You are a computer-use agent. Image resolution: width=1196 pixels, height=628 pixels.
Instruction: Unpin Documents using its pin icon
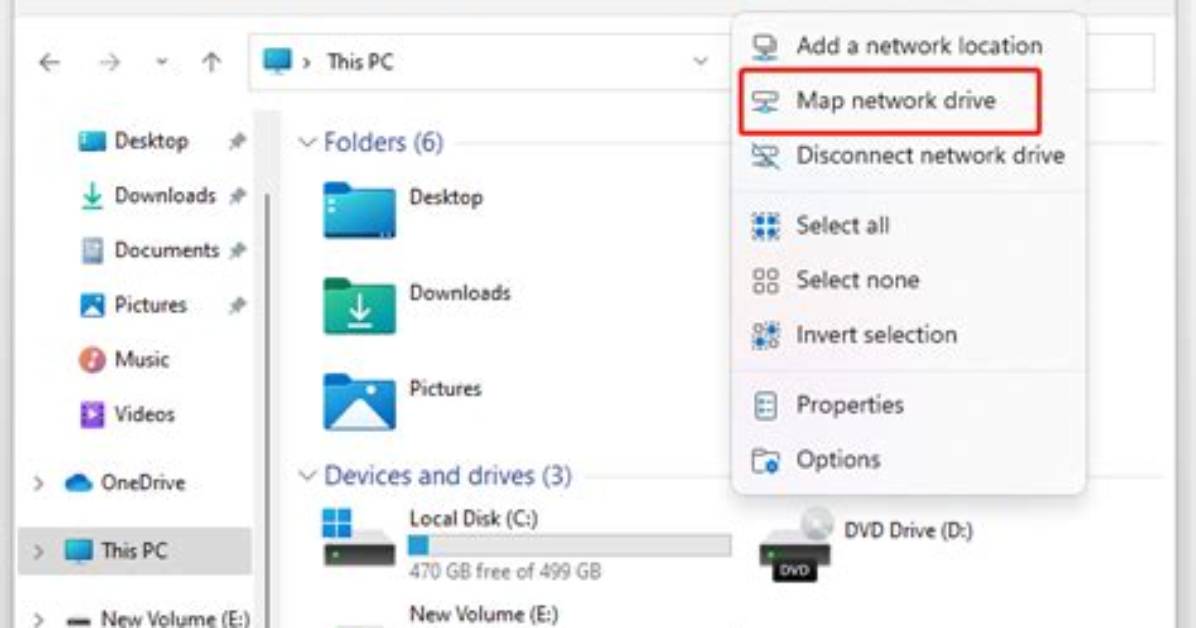pos(237,250)
